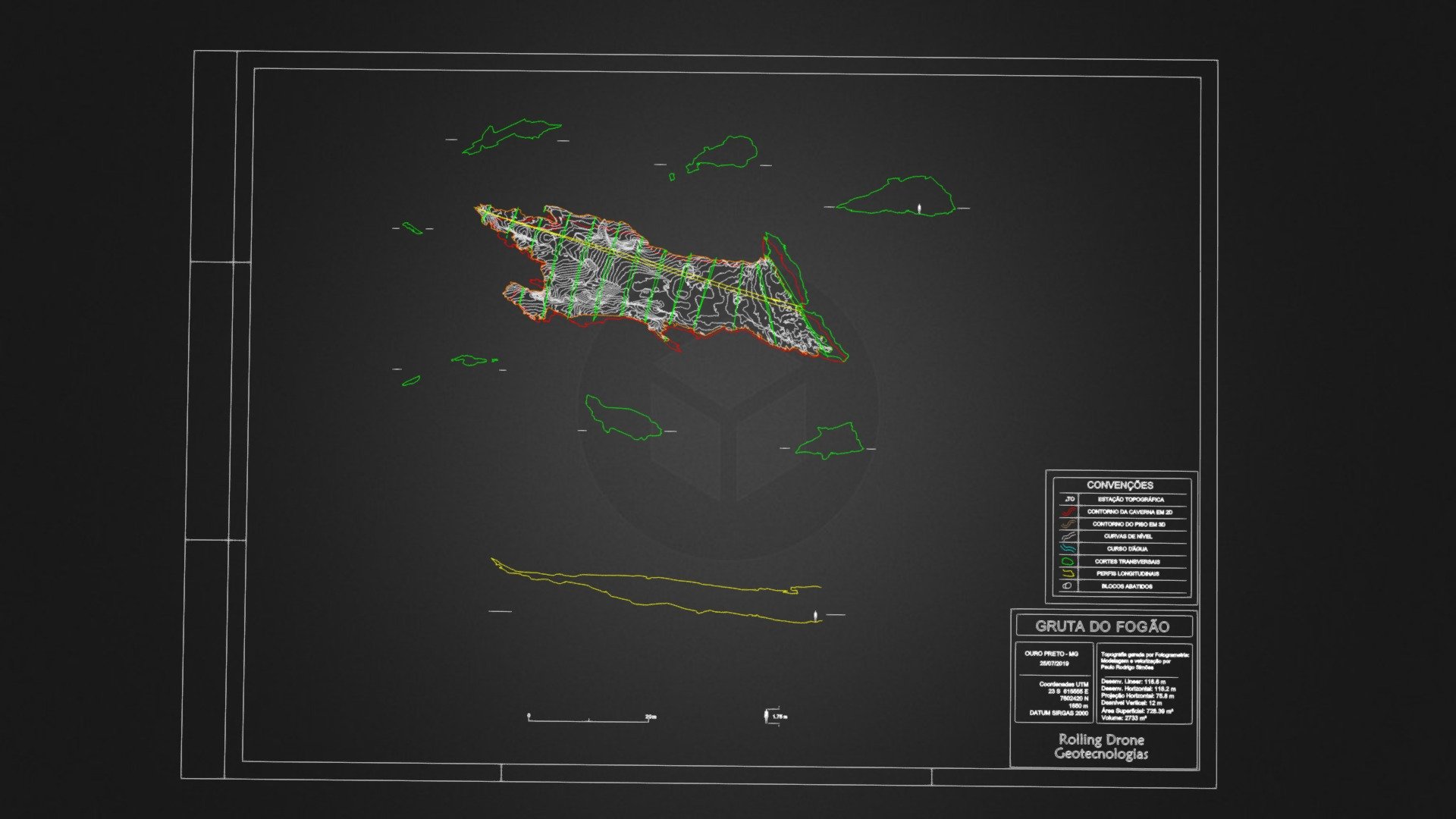Click the human scale figure labeled 1.75 m

pos(767,715)
